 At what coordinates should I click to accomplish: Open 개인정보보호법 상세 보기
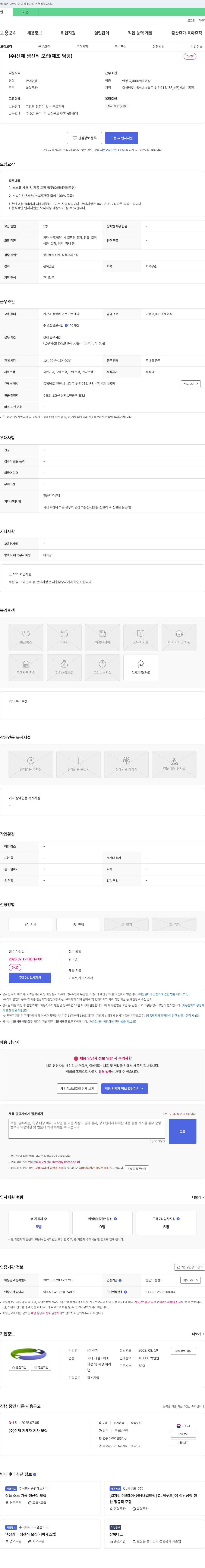coord(77,1088)
